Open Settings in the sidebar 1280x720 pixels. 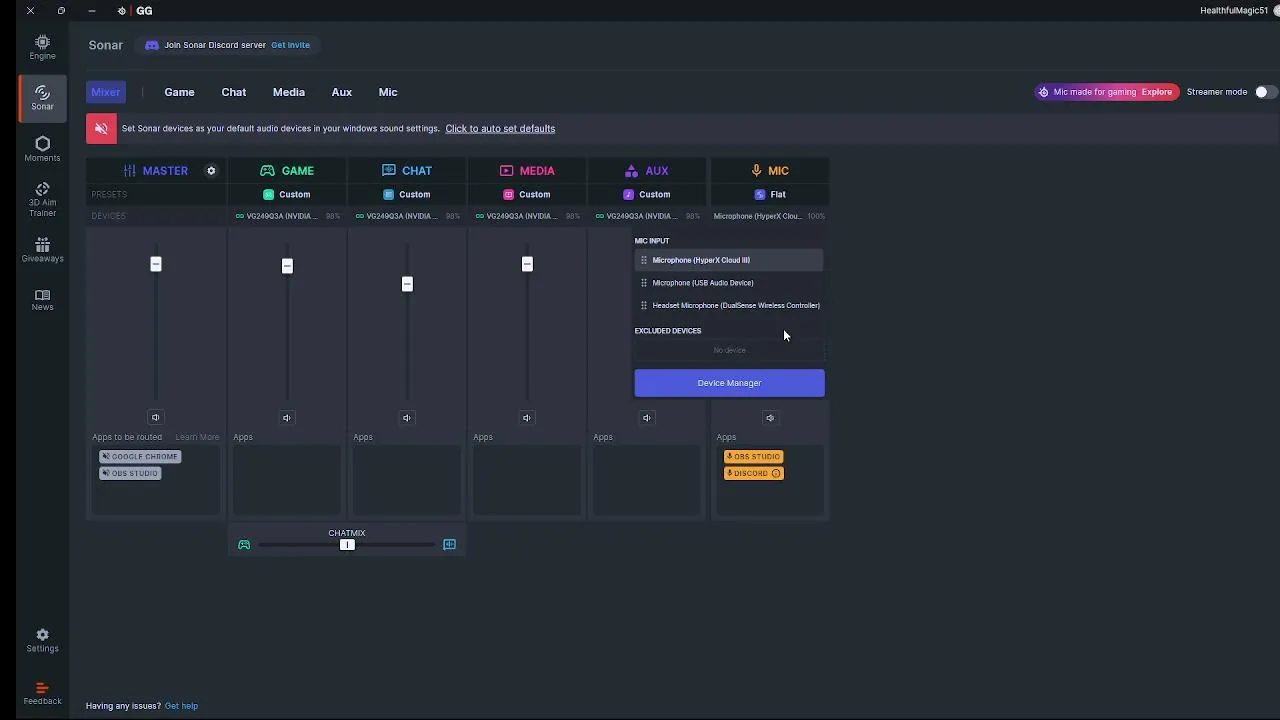click(x=42, y=640)
